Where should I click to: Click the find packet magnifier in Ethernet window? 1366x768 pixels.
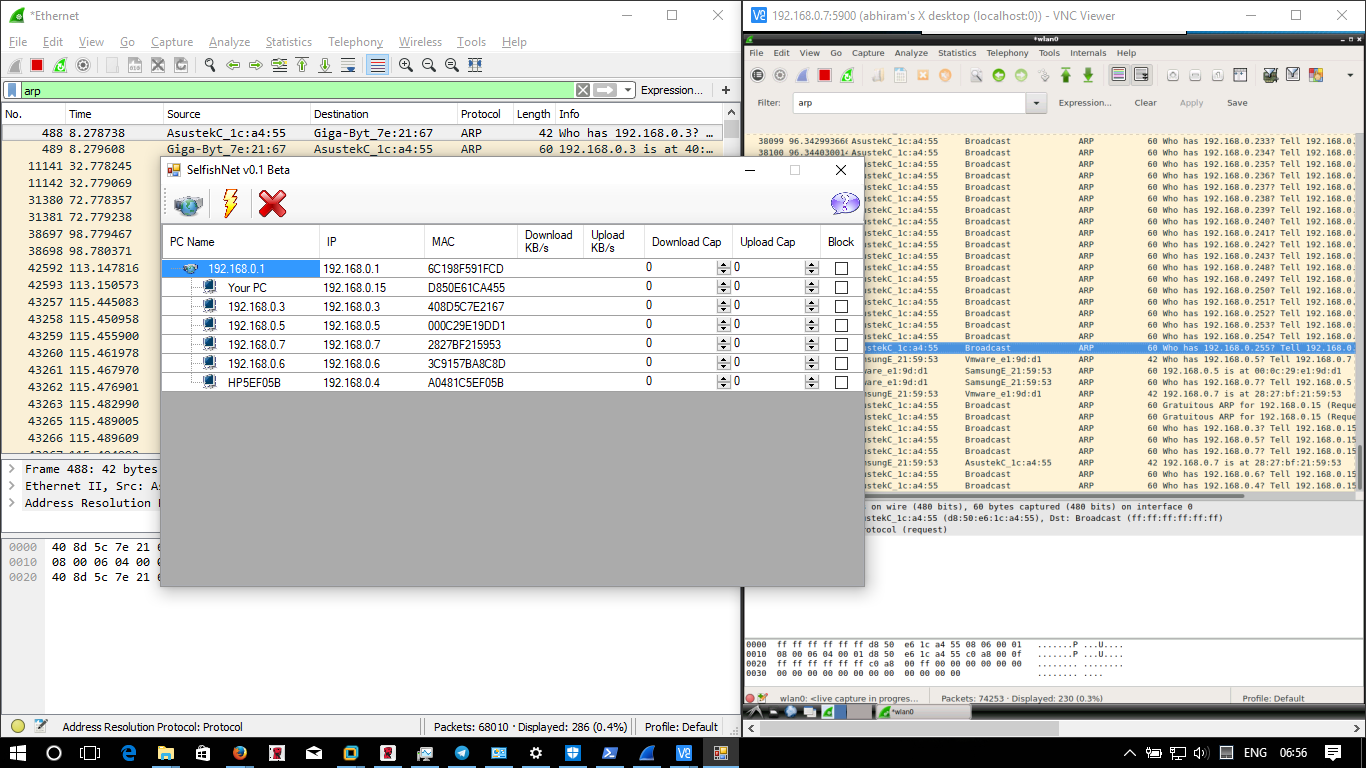(x=210, y=65)
